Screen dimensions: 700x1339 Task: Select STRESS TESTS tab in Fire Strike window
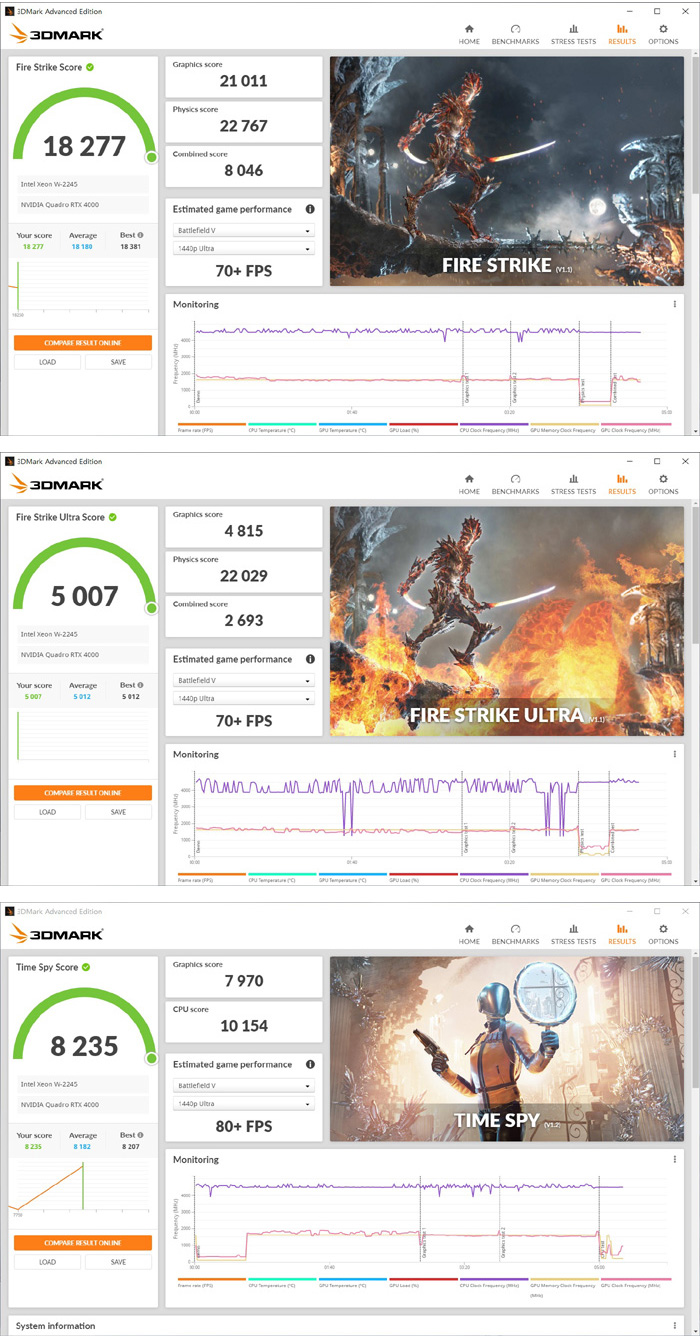pos(573,35)
